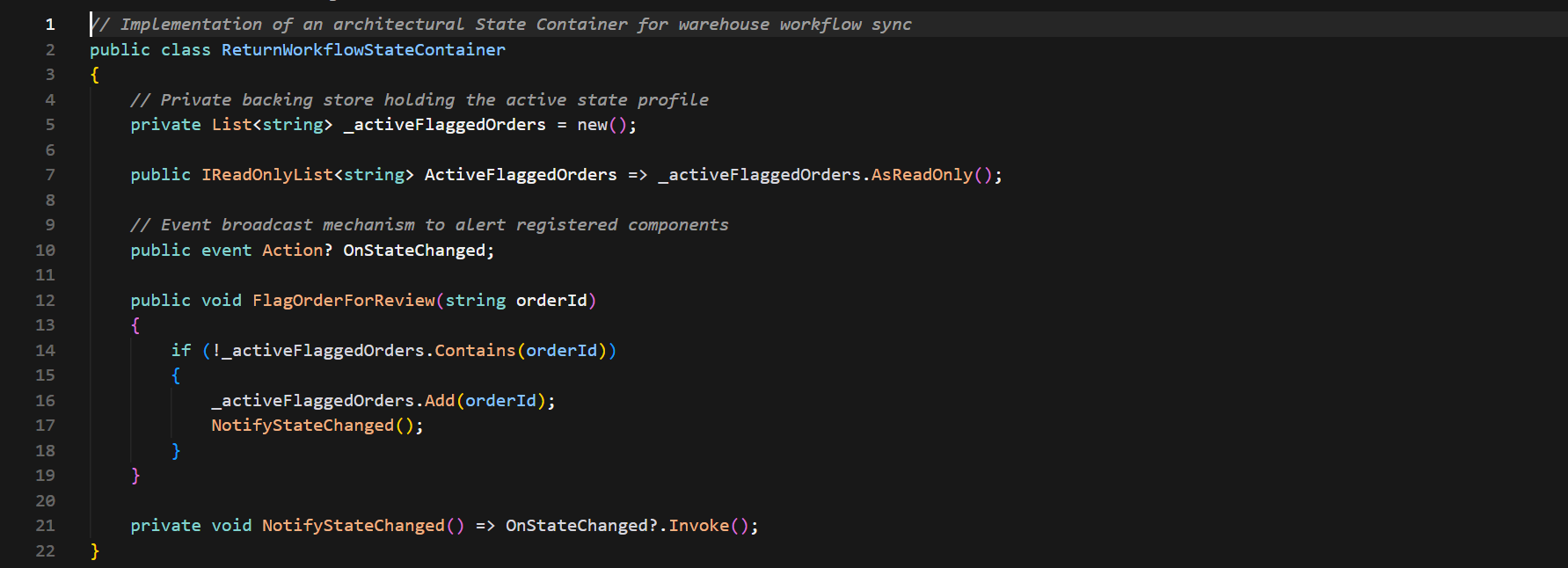Click NotifyStateChanged call on line 17
This screenshot has width=1568, height=568.
[x=303, y=426]
